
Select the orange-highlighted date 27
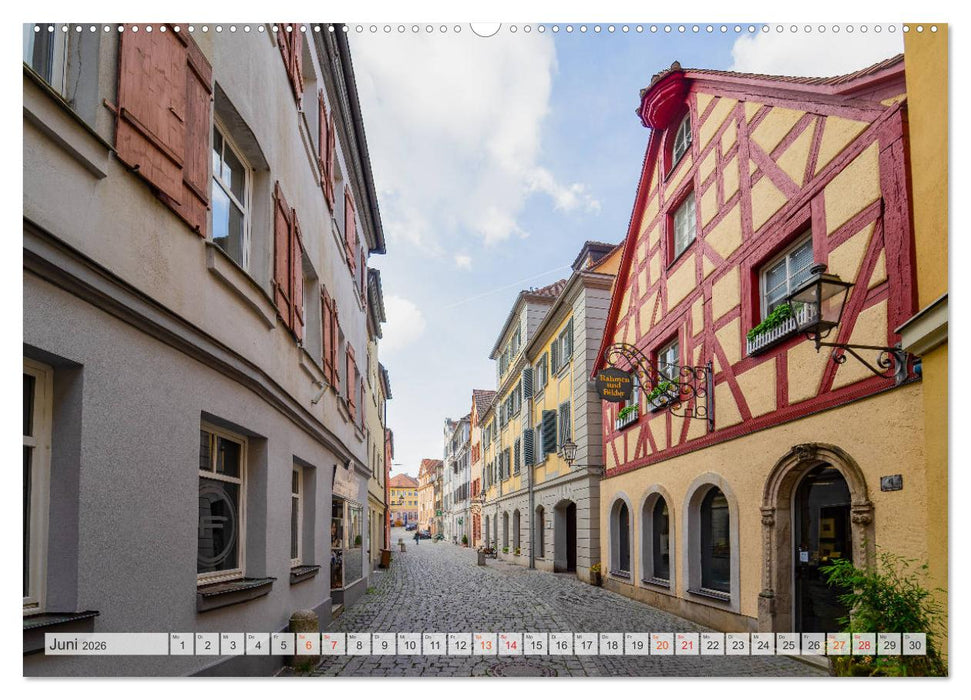(x=840, y=644)
